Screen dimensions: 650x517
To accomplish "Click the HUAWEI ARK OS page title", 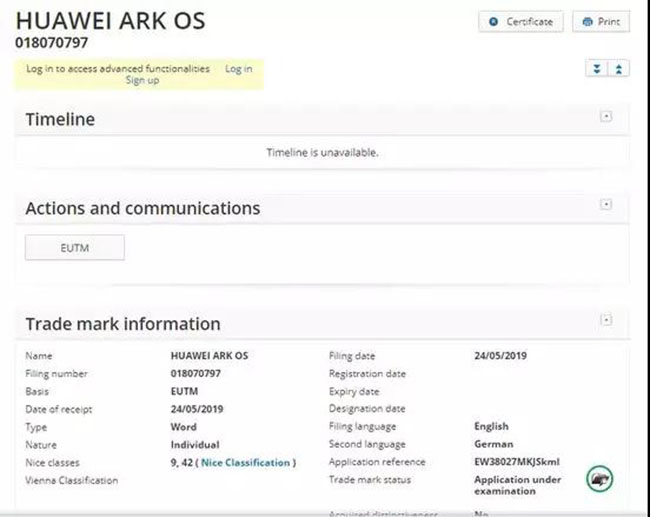I will coord(110,21).
